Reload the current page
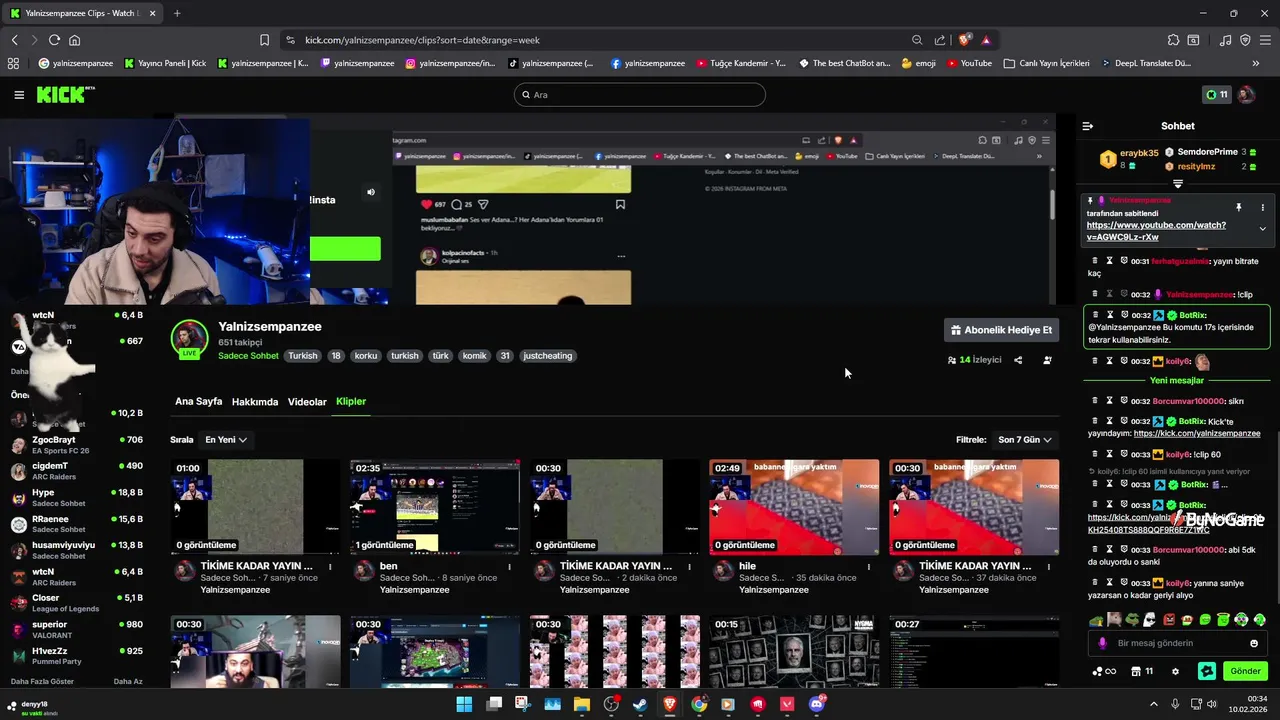This screenshot has height=720, width=1280. [x=54, y=40]
